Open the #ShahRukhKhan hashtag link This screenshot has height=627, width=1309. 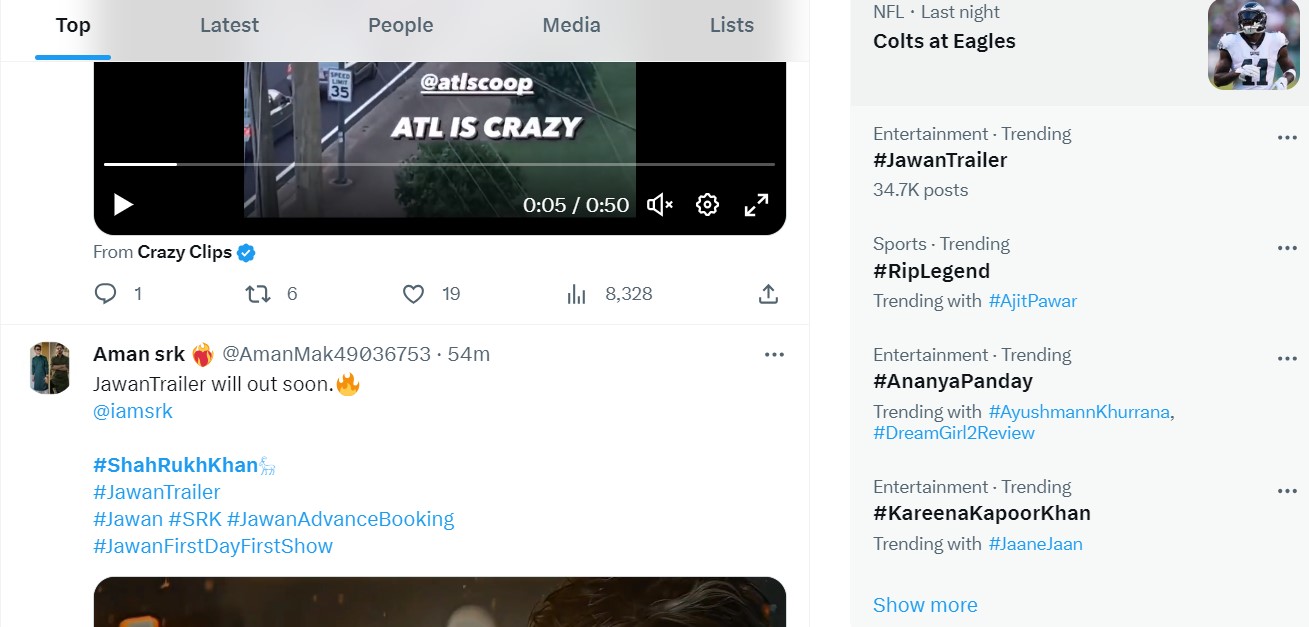tap(175, 465)
